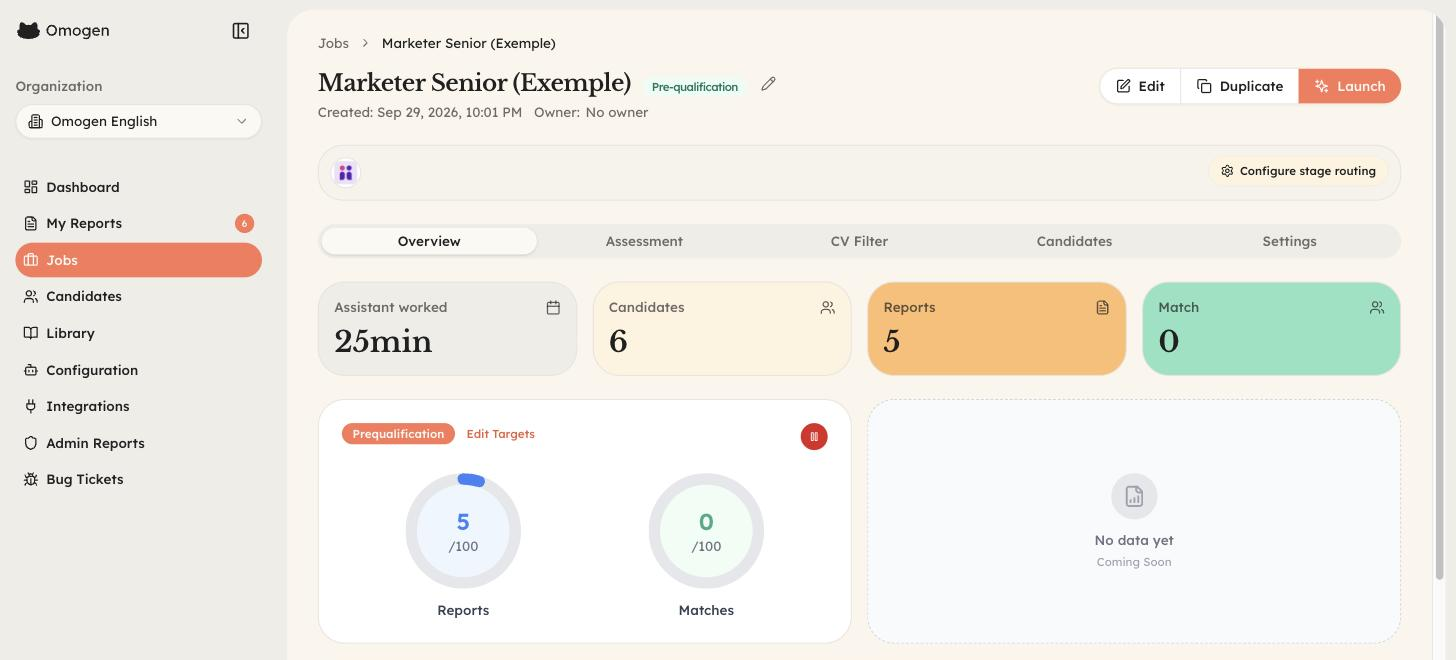Click the Prequalification stage badge
The height and width of the screenshot is (660, 1456).
pos(398,434)
